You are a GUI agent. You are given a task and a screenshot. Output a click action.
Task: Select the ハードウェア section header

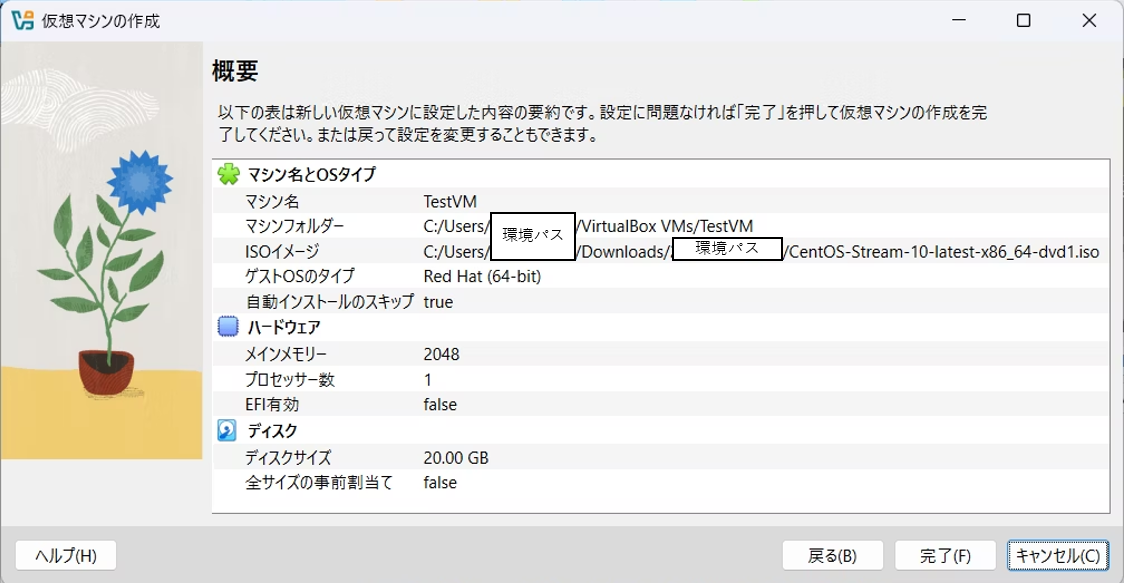pos(284,328)
